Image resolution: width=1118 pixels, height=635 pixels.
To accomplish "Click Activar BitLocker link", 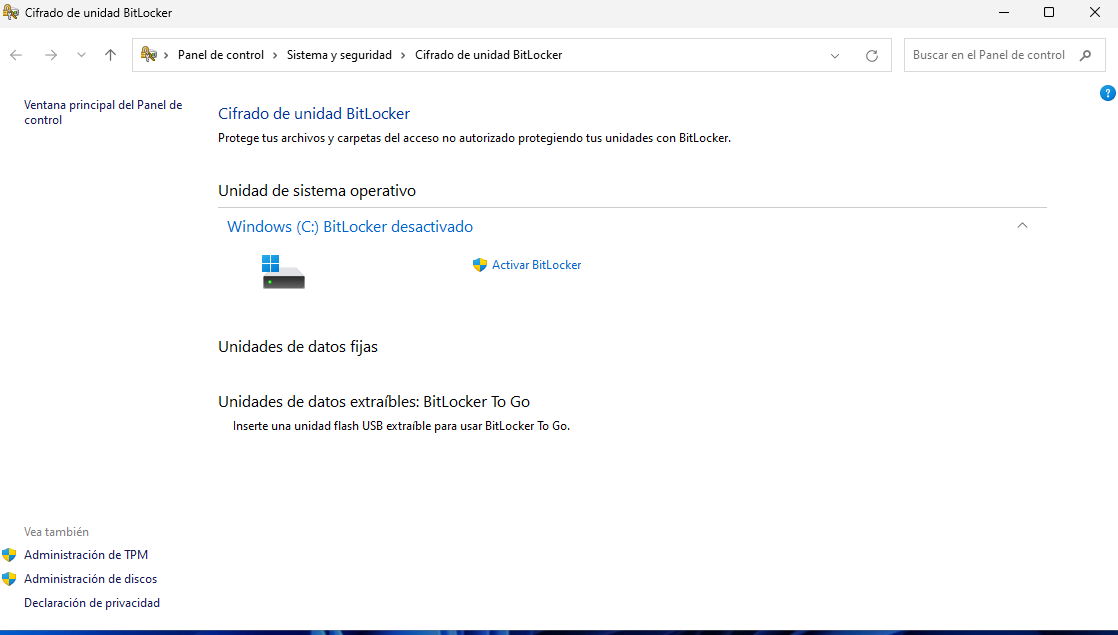I will [536, 265].
